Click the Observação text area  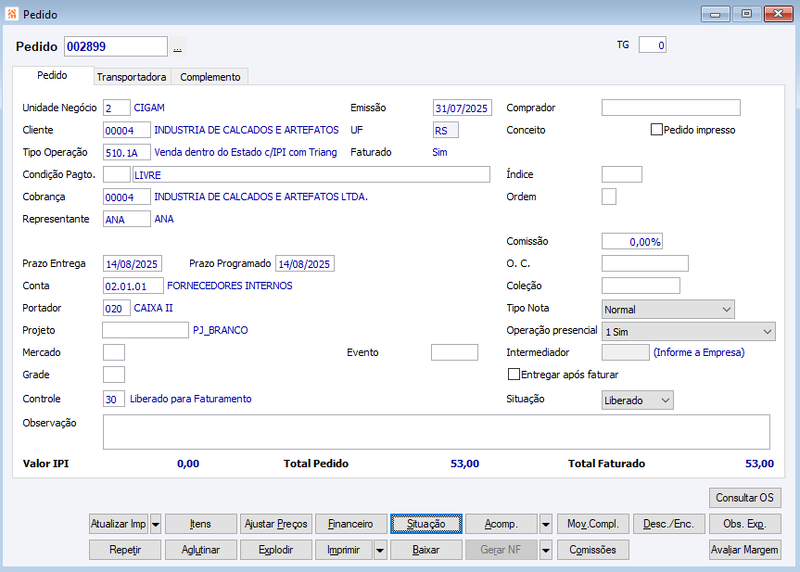coord(436,432)
